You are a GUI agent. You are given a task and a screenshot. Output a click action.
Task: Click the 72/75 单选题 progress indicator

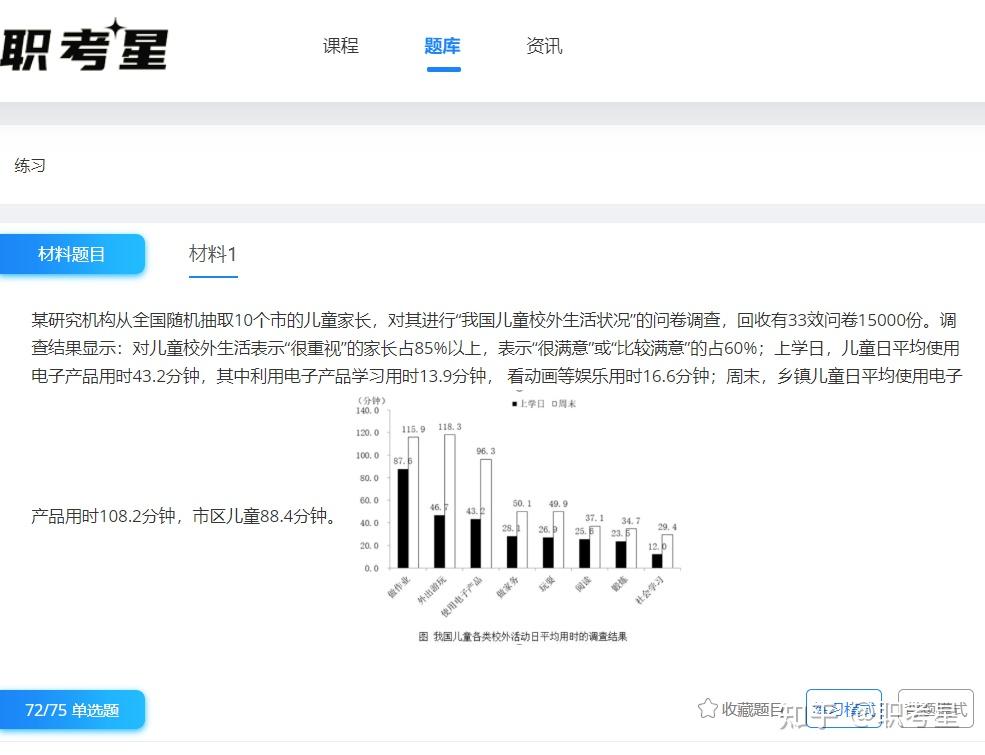tap(72, 709)
